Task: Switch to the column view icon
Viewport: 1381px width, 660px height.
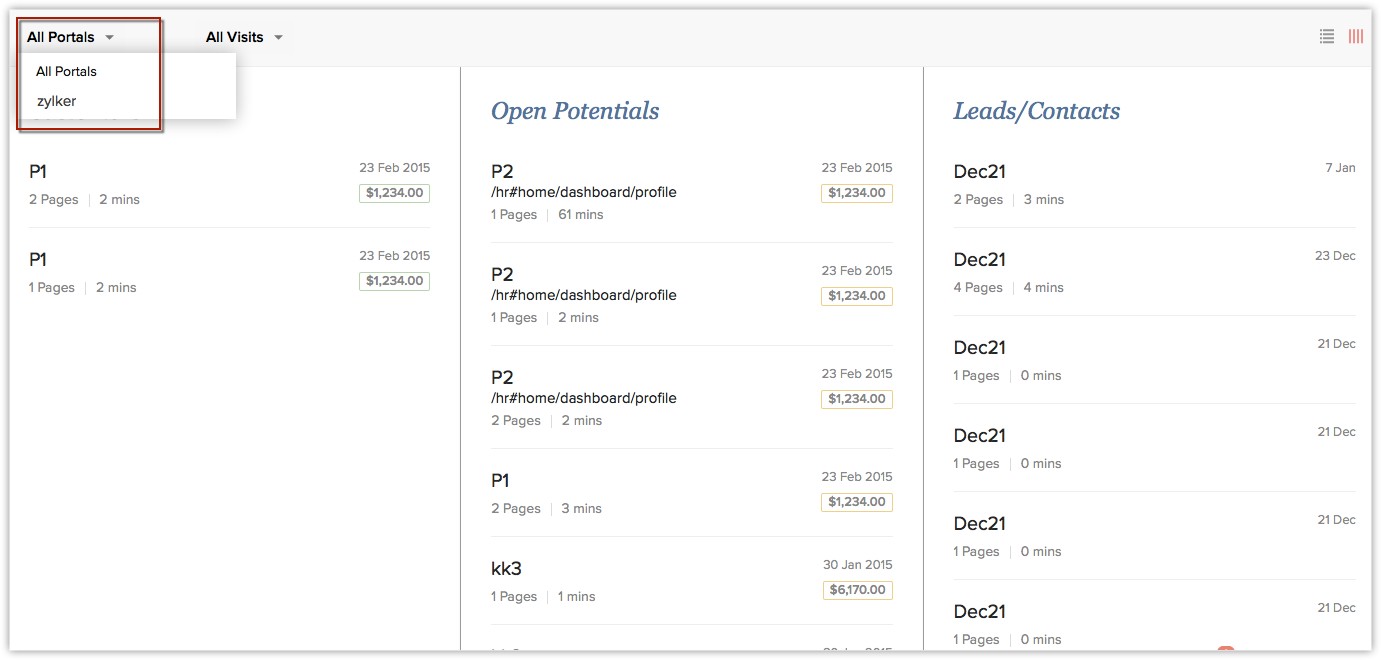Action: 1355,37
